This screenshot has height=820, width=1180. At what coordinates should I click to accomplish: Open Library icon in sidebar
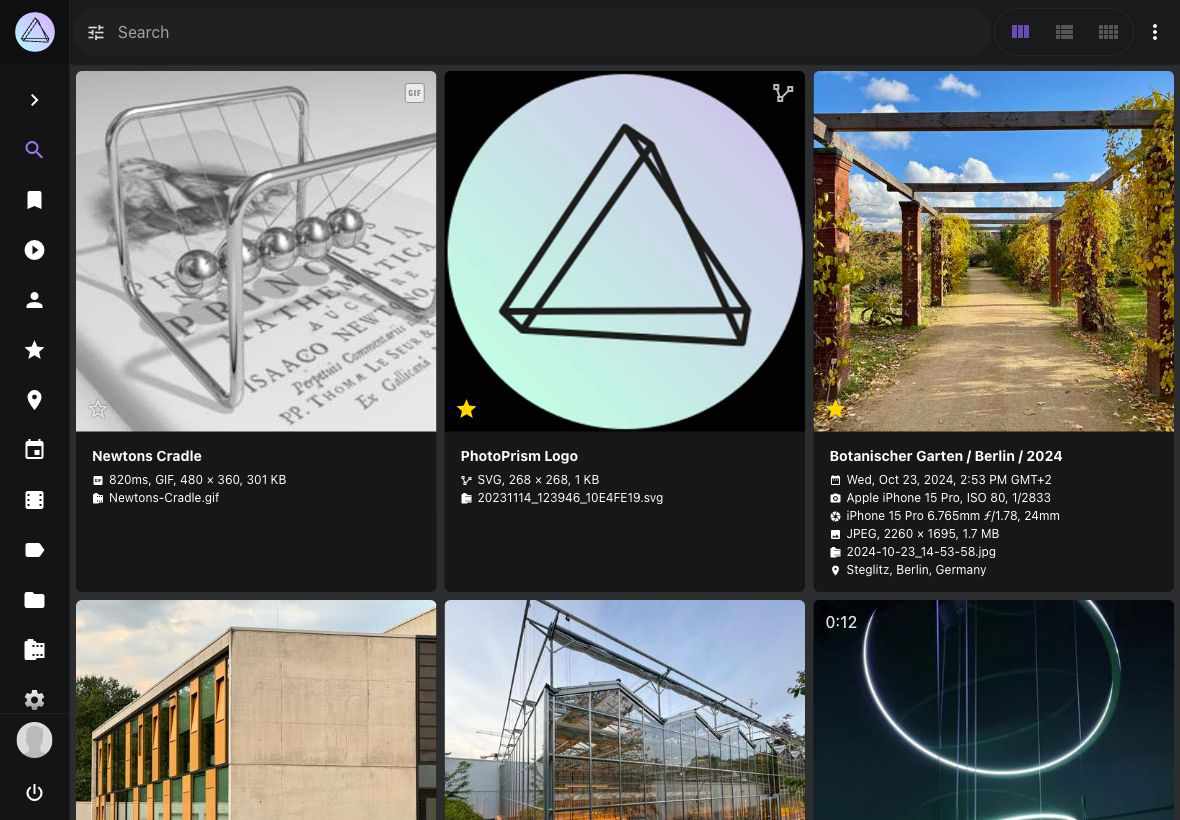[34, 649]
